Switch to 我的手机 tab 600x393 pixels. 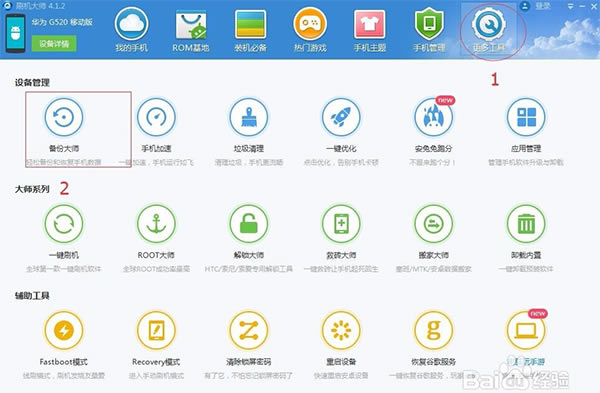[x=131, y=30]
